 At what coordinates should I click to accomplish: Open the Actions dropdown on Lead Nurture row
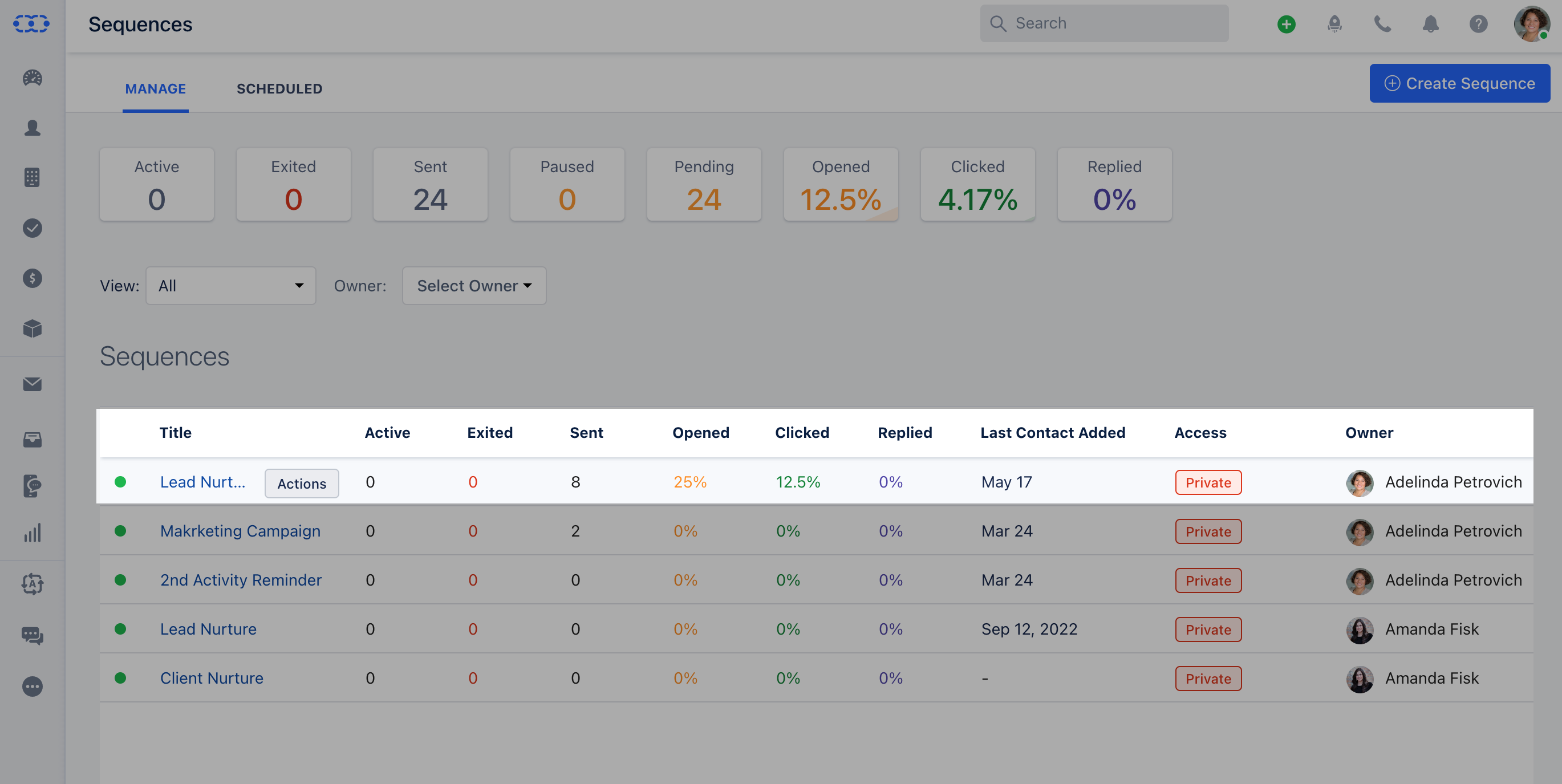[301, 484]
